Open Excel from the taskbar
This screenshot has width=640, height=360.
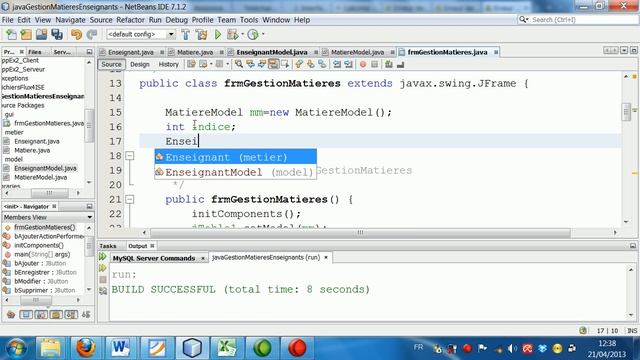[x=227, y=348]
